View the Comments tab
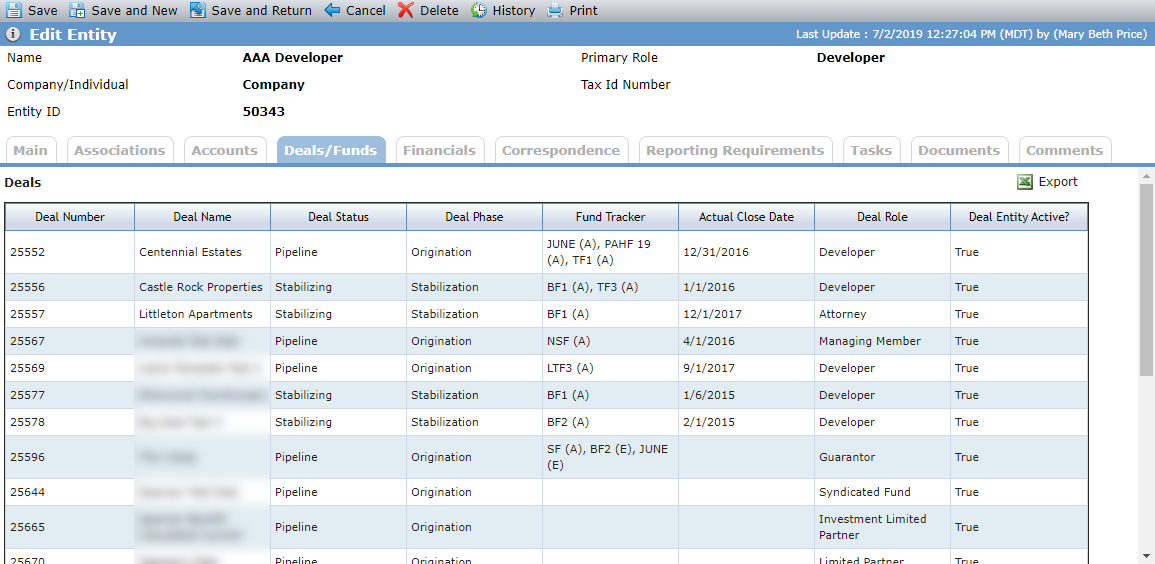 click(x=1064, y=150)
